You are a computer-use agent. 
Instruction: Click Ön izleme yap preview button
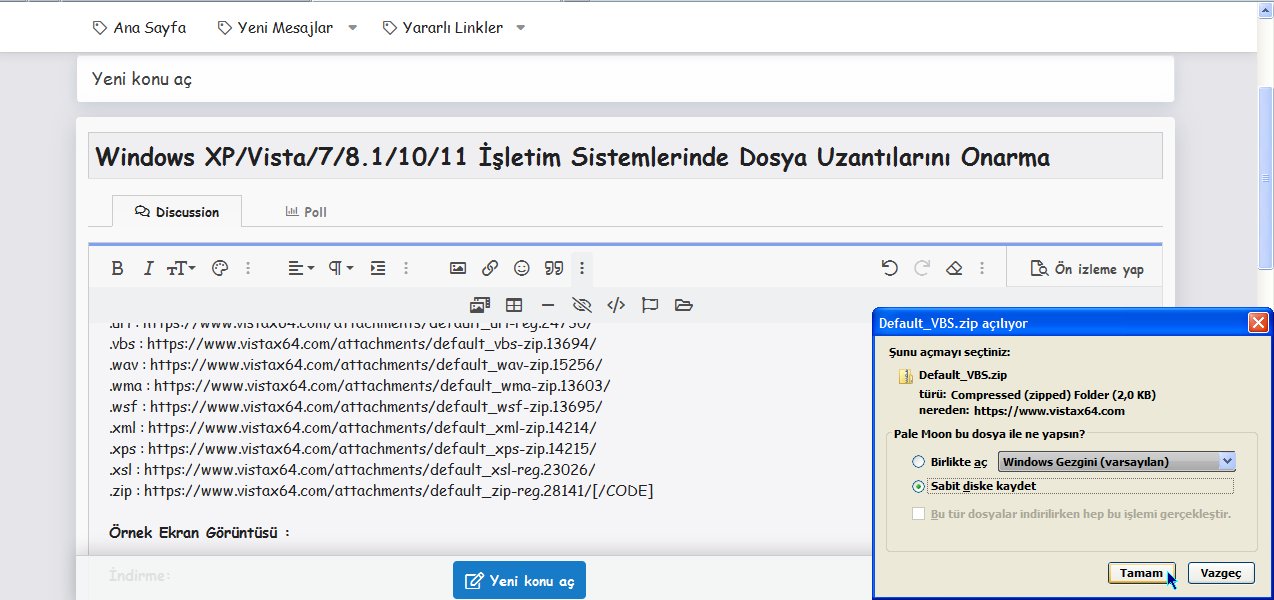1087,269
